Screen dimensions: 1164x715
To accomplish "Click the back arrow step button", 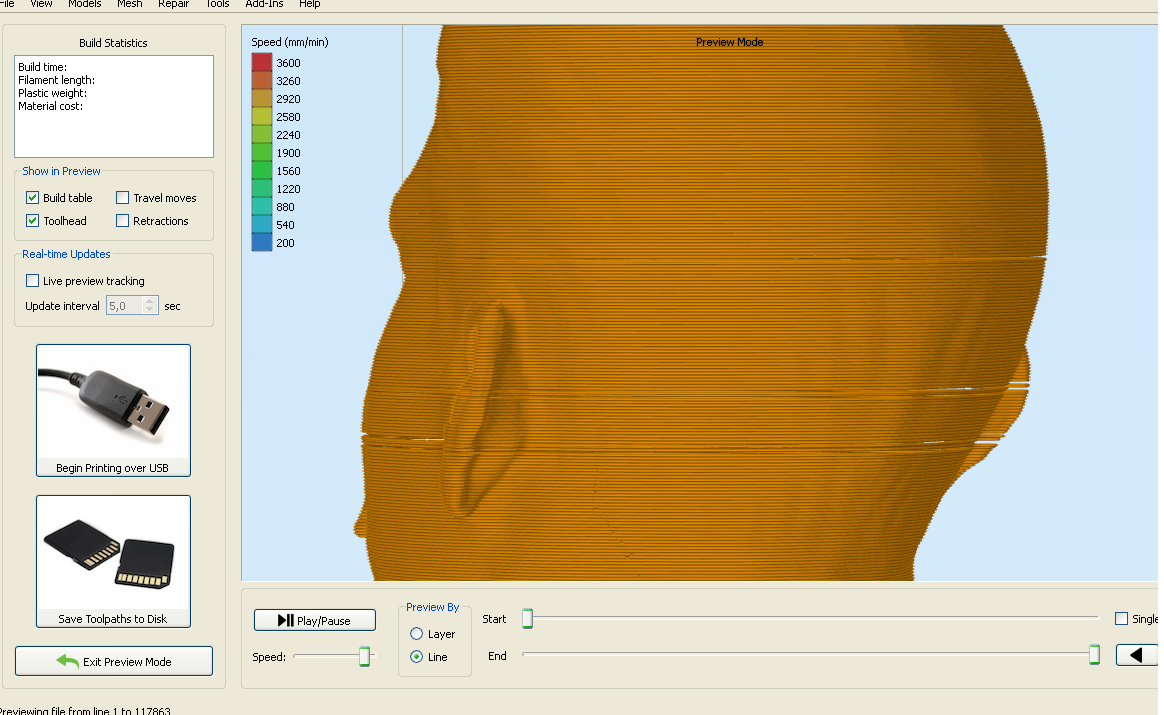I will [1136, 655].
